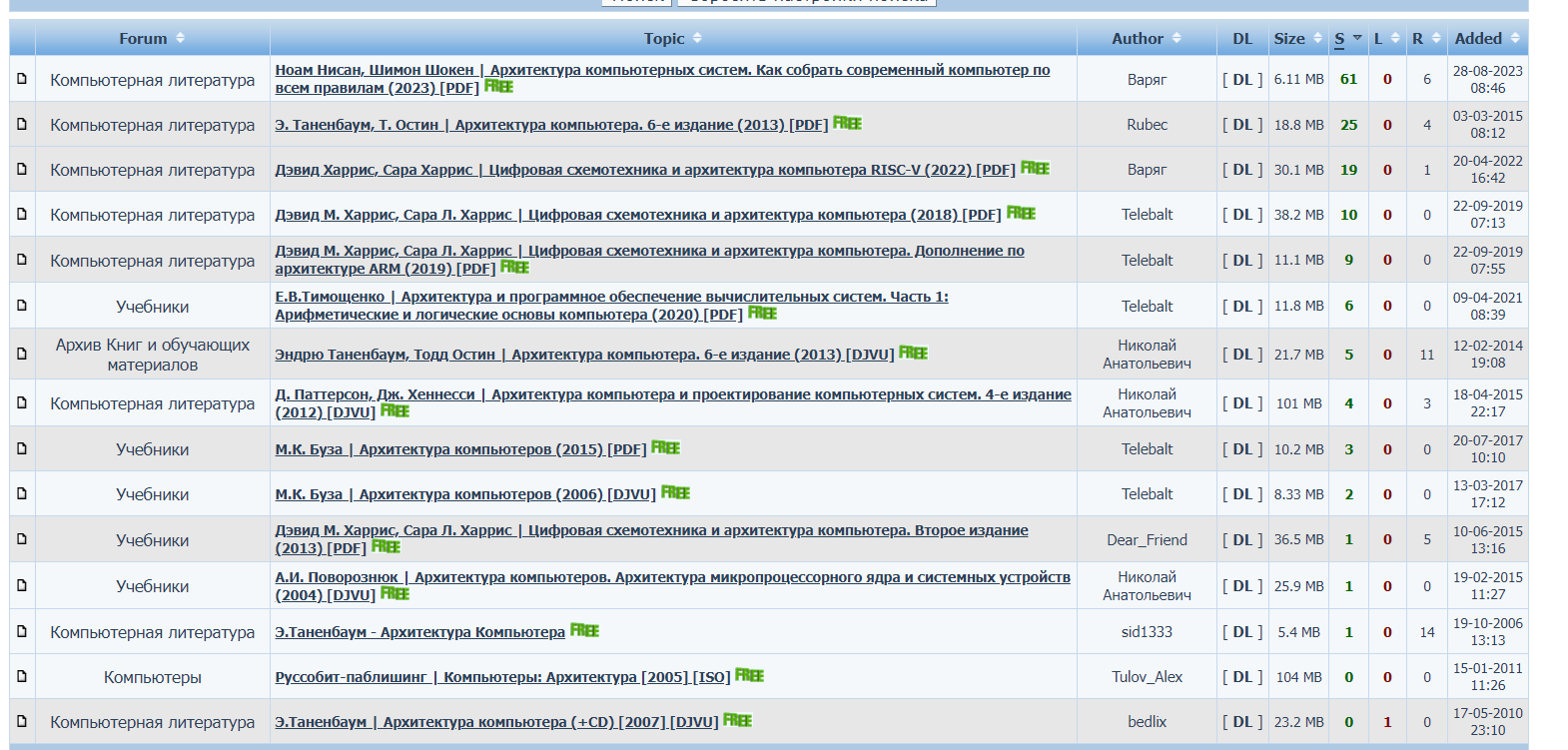Click DL for the 5.4 MB sid1333 torrent

(1242, 632)
